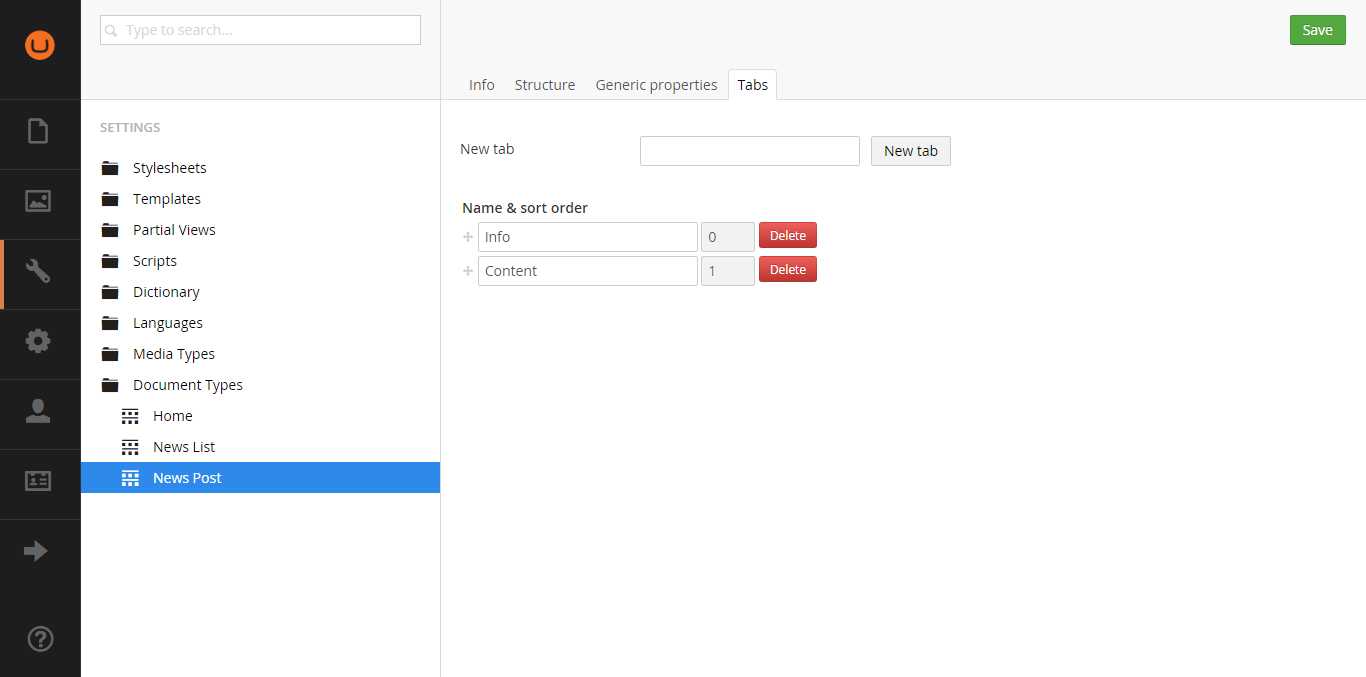Click the sort order field showing 1
This screenshot has width=1366, height=677.
coord(728,271)
